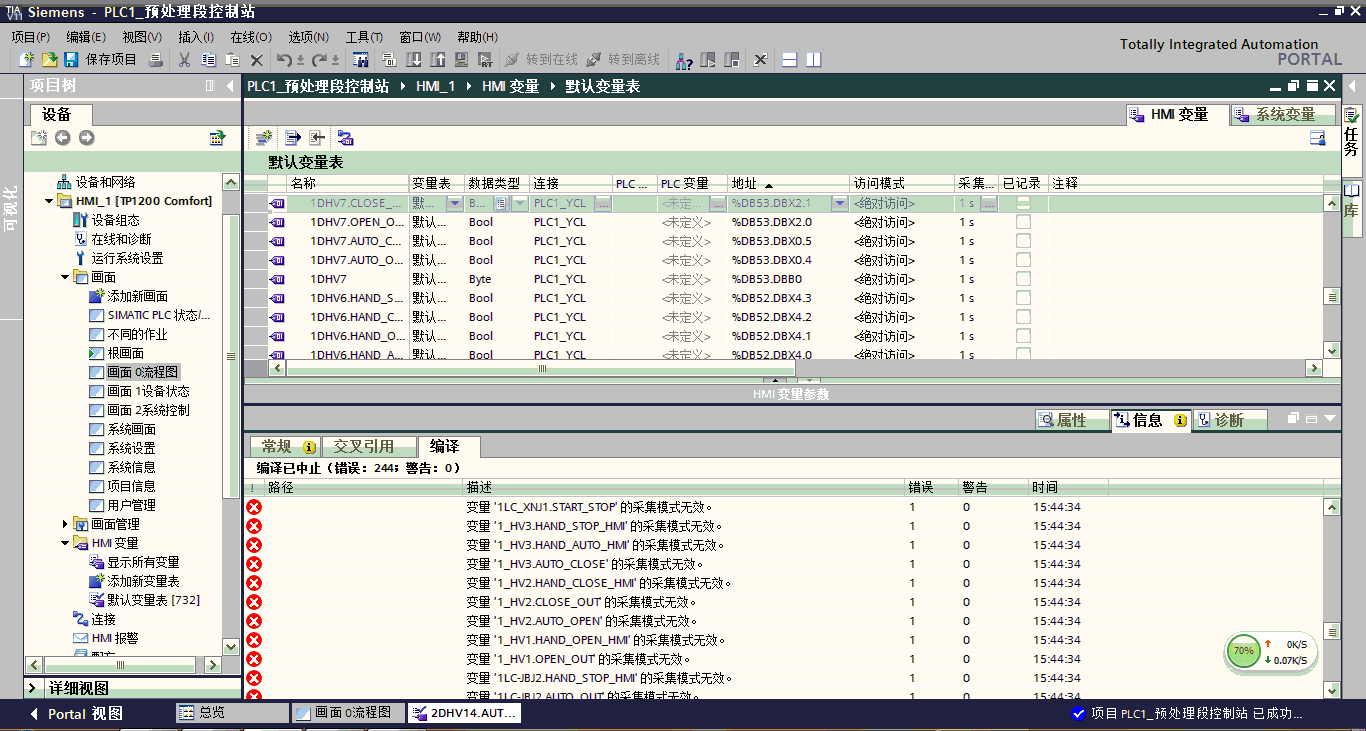1366x731 pixels.
Task: Switch to the 诊断 tab
Action: pos(1230,420)
